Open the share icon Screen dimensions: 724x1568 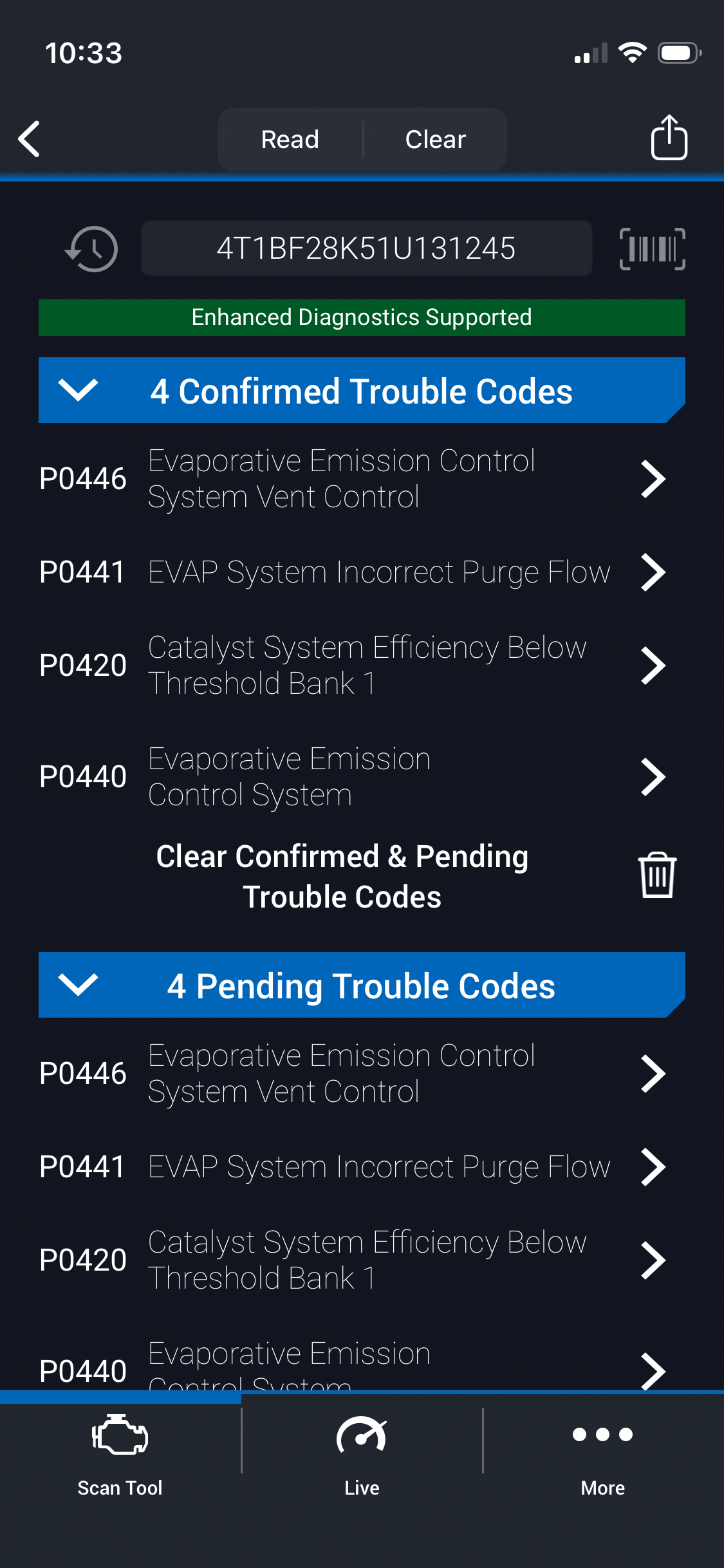(669, 138)
